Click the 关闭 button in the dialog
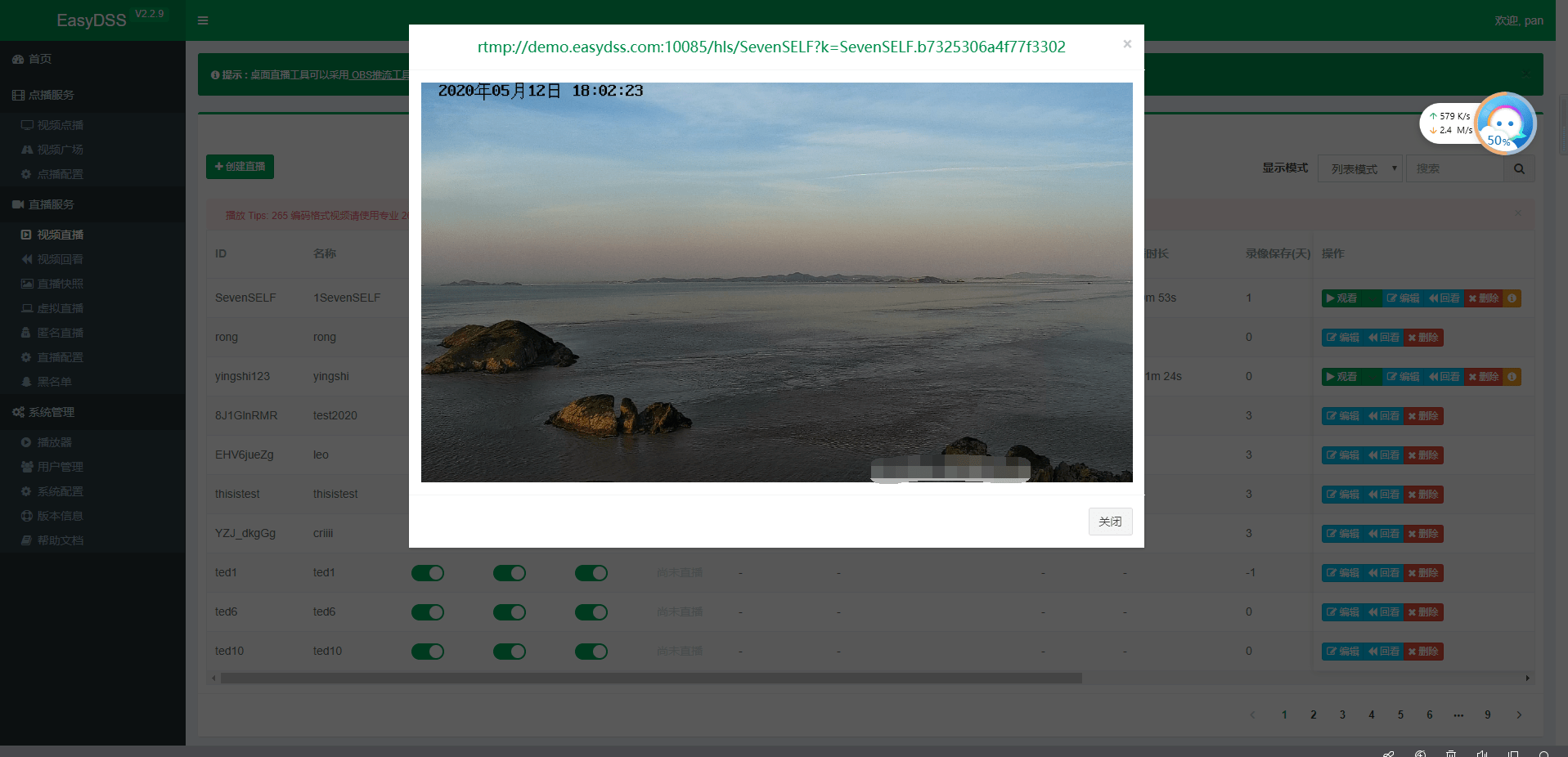The image size is (1568, 757). click(x=1109, y=522)
